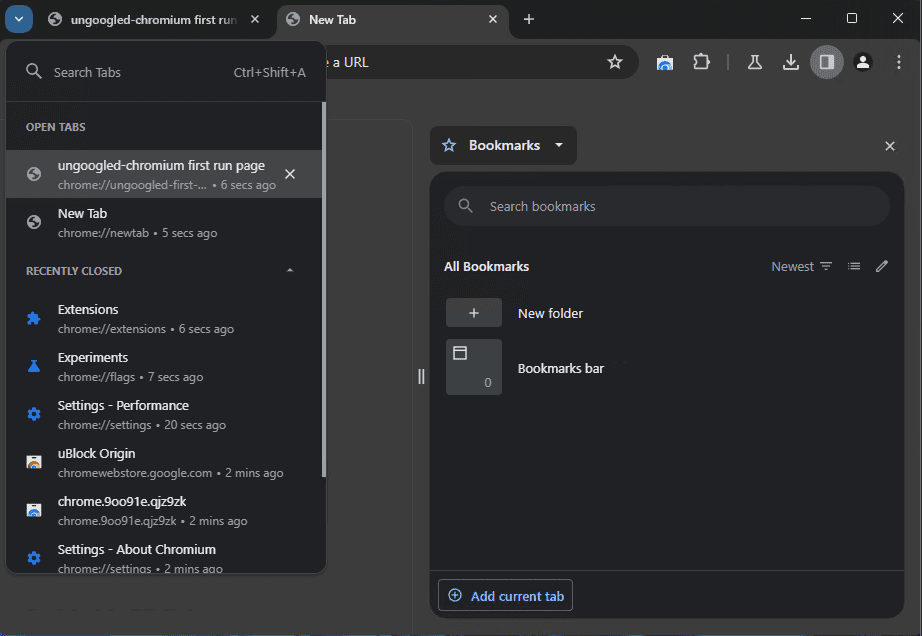Click the side panel resize handle
922x636 pixels.
click(421, 376)
